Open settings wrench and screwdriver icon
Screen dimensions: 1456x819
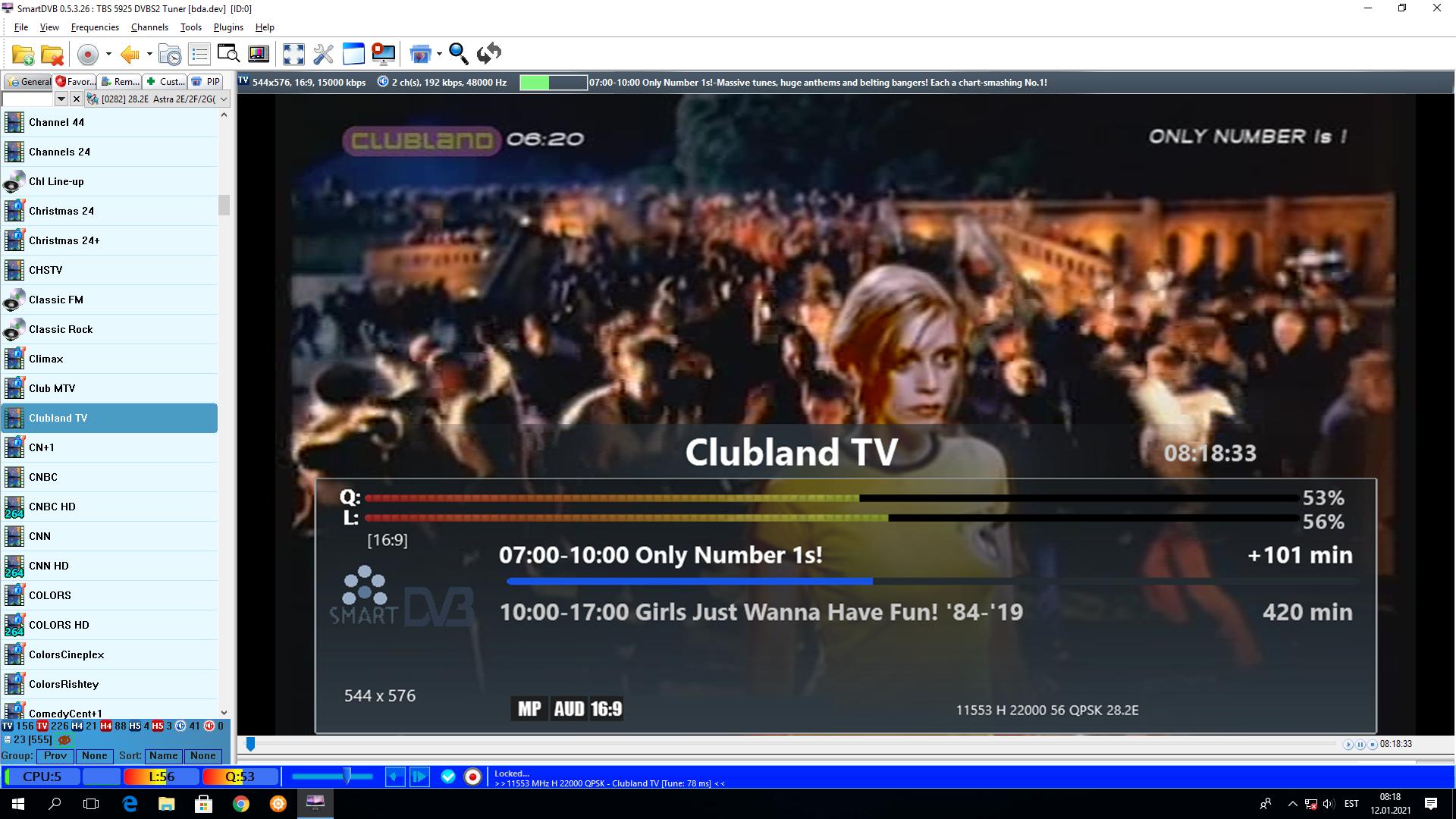coord(323,54)
